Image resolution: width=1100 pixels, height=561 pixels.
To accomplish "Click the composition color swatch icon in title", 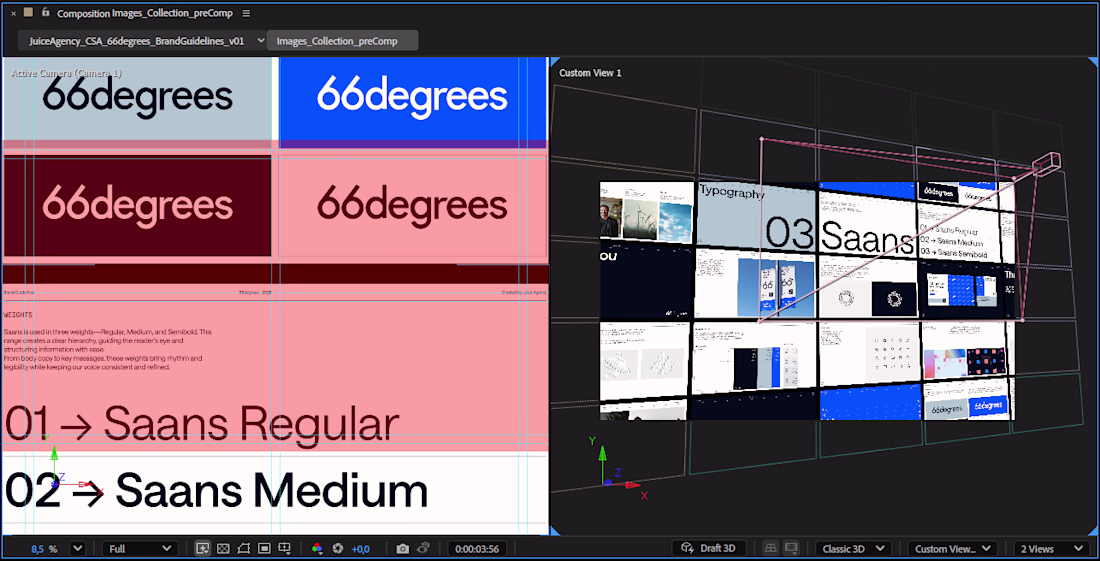I will click(28, 13).
